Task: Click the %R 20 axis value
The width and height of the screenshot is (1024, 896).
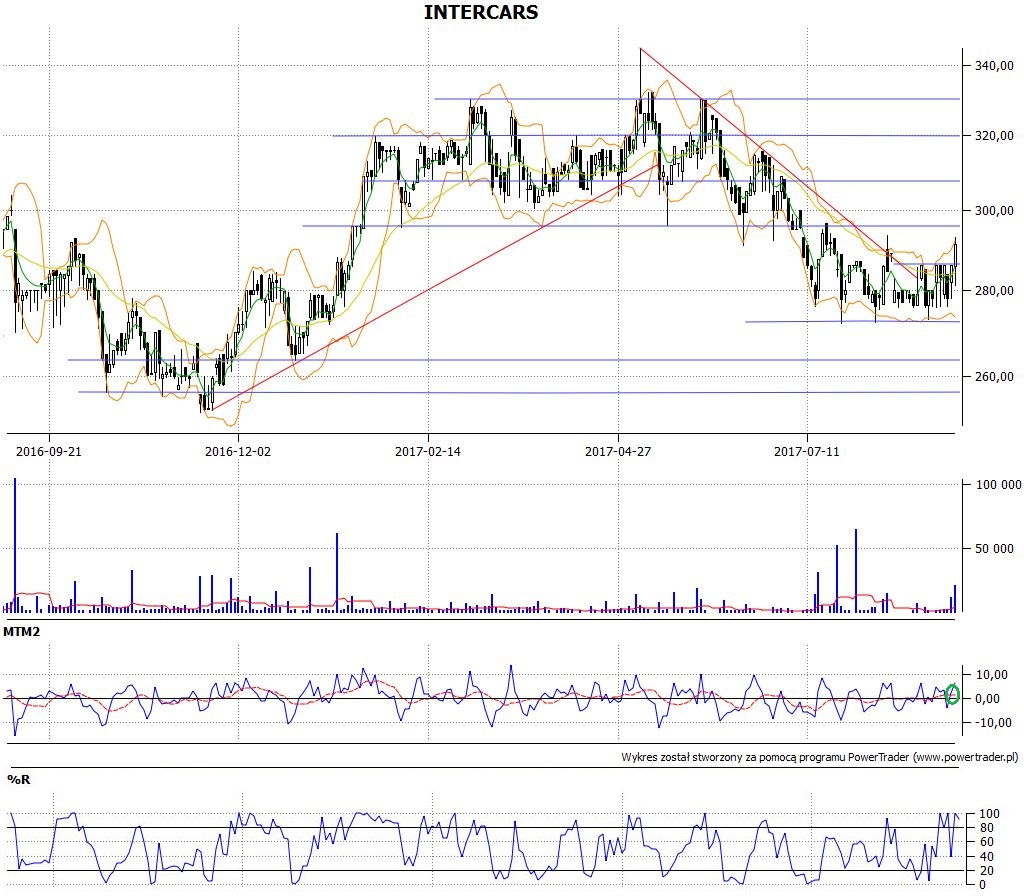Action: coord(987,871)
